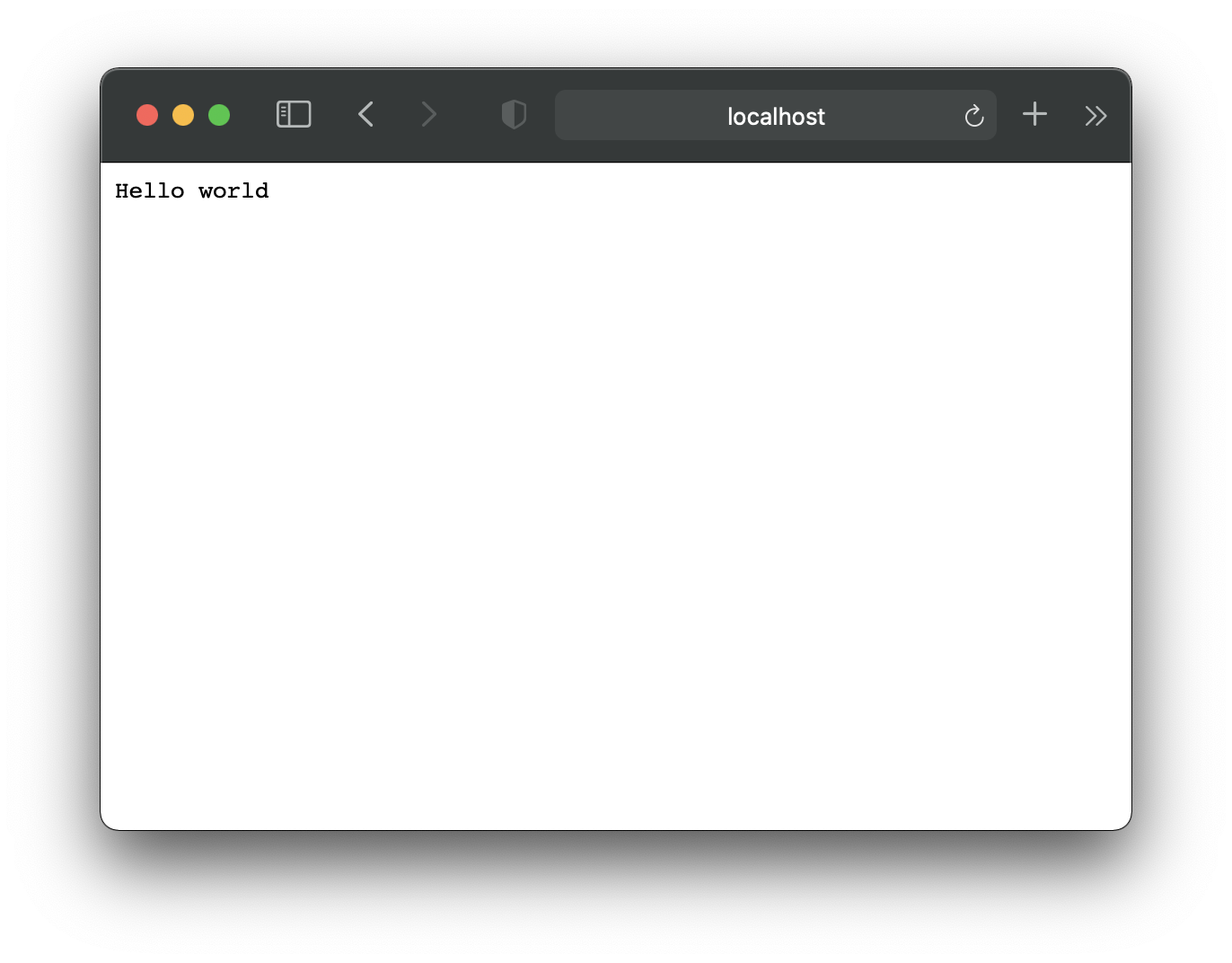This screenshot has height=963, width=1232.
Task: Expand hidden toolbar items via the chevrons
Action: click(x=1095, y=115)
